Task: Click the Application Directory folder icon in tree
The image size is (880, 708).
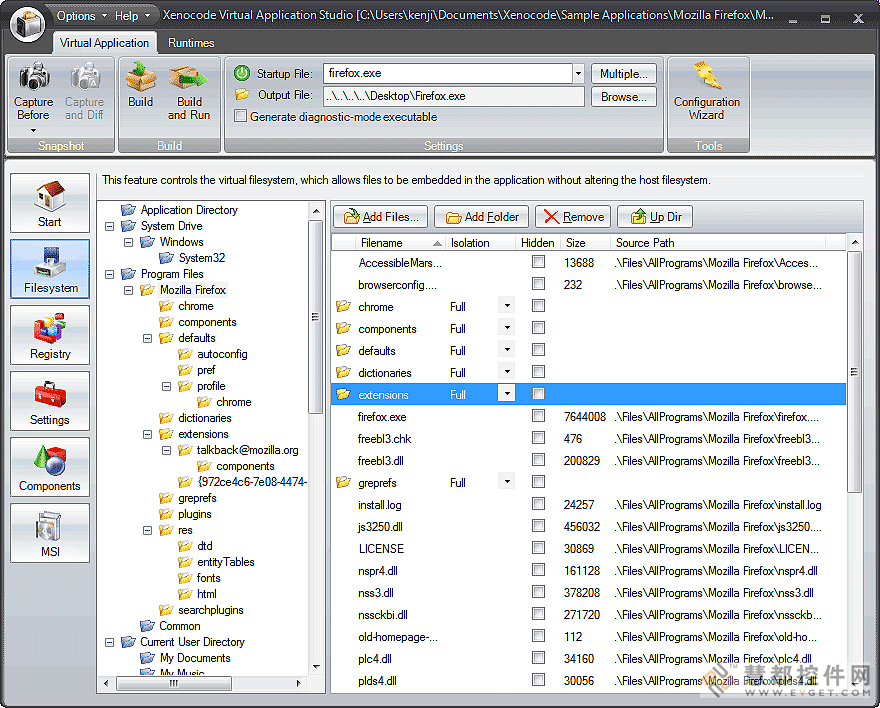Action: pyautogui.click(x=129, y=210)
